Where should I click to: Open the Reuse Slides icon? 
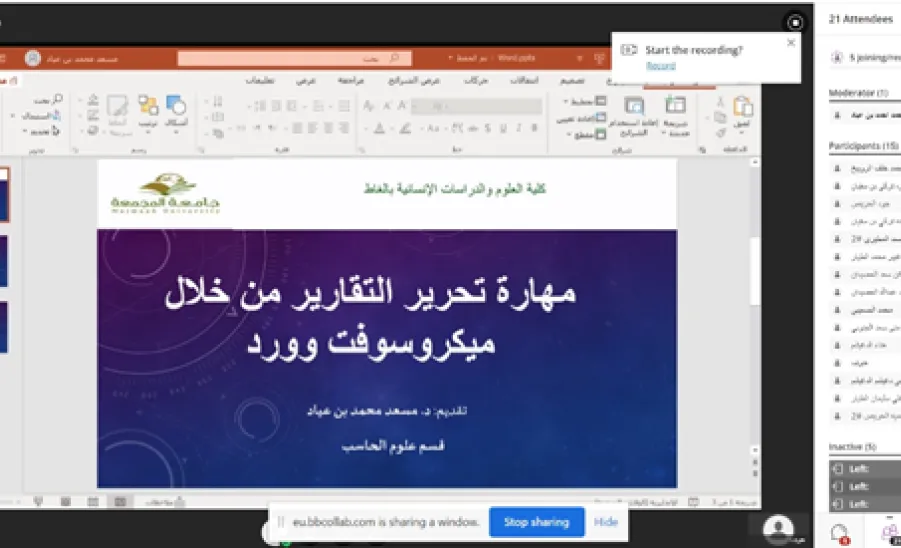pos(634,106)
